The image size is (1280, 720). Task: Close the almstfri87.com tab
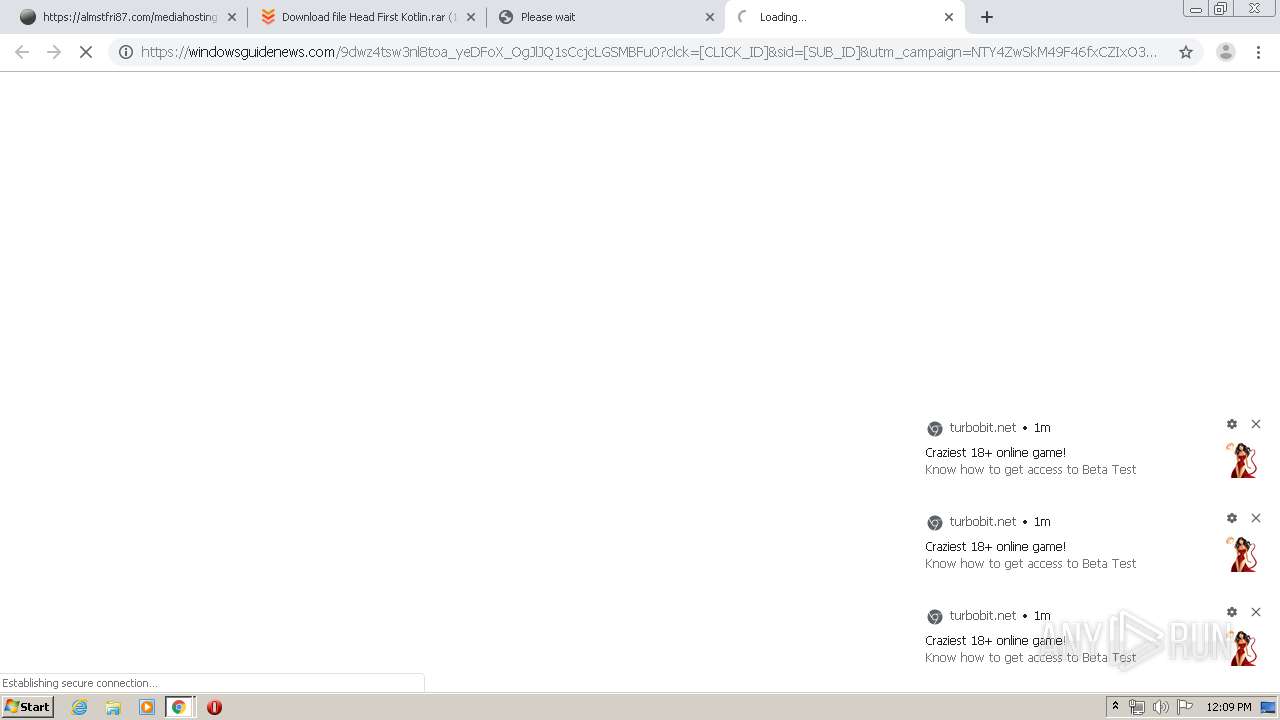232,17
